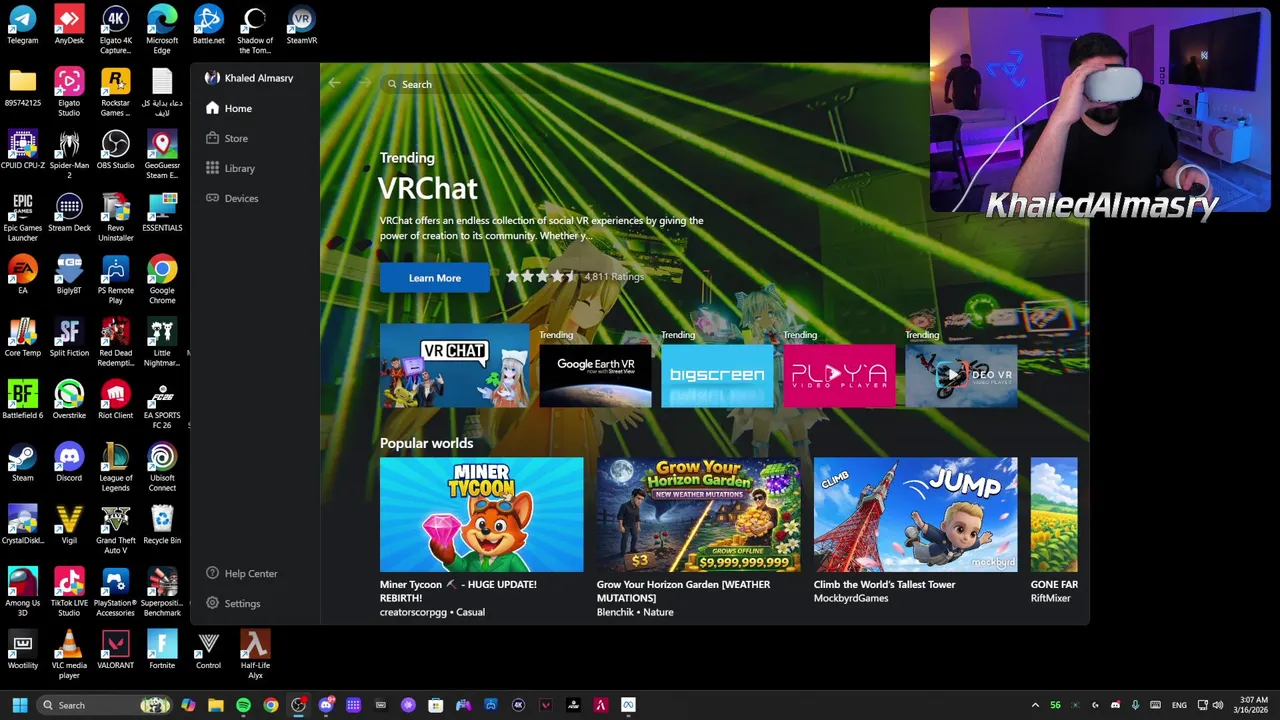Screen dimensions: 1280x720
Task: Open File Explorer from the taskbar
Action: click(216, 705)
